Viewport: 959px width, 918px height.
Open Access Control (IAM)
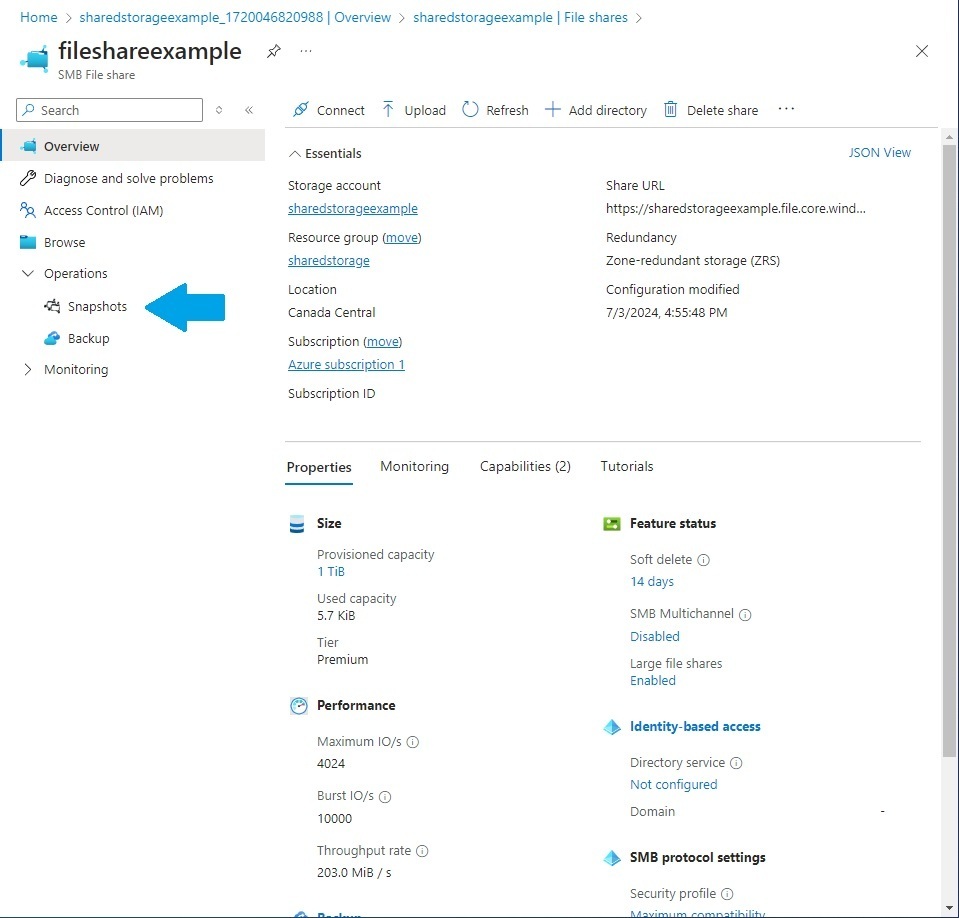pyautogui.click(x=103, y=210)
